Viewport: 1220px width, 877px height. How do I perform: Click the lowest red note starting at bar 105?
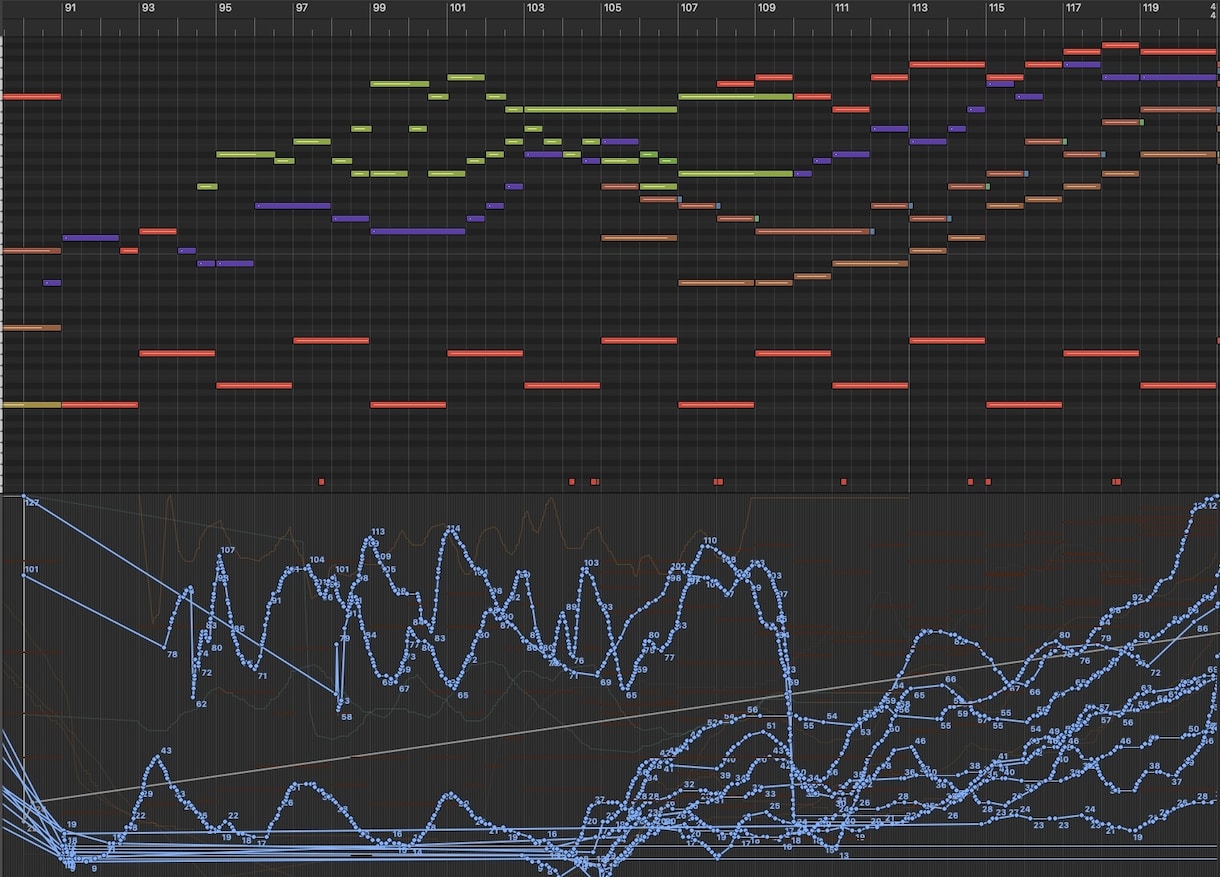click(639, 341)
